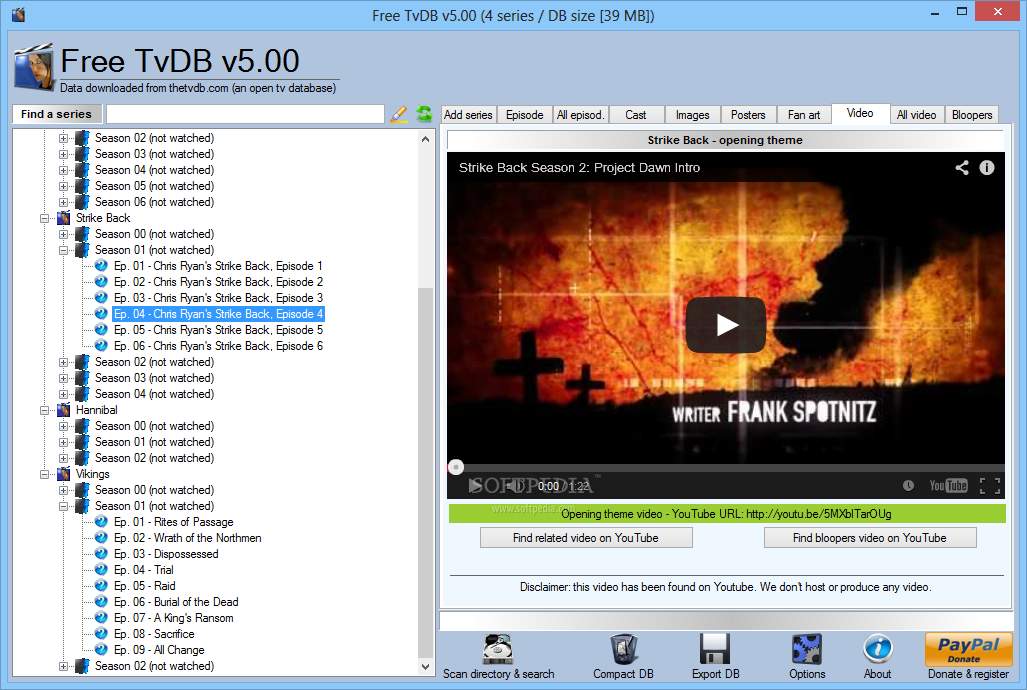
Task: Expand Vikings Season 00
Action: (64, 490)
